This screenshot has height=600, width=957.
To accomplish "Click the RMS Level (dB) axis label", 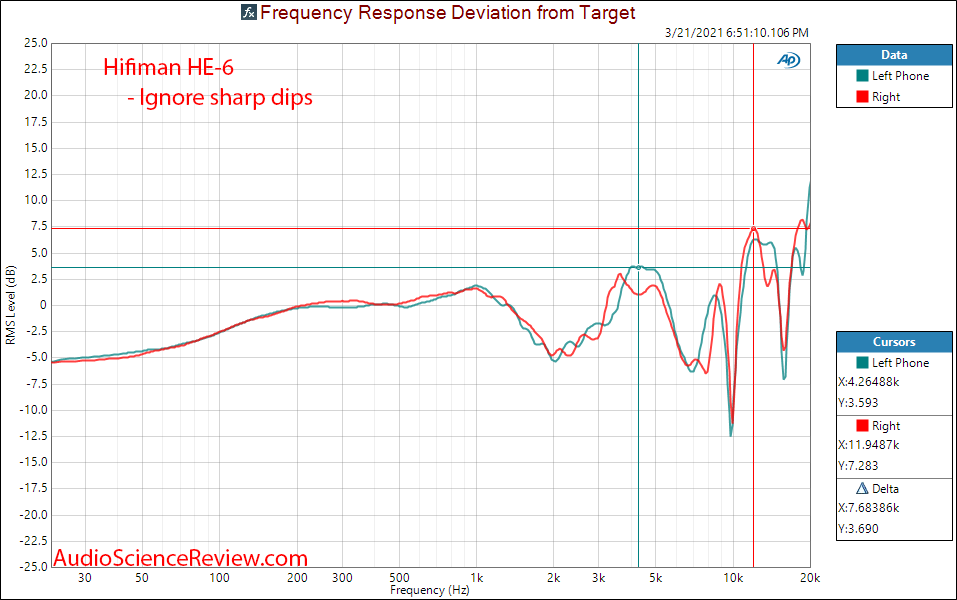I will point(10,305).
